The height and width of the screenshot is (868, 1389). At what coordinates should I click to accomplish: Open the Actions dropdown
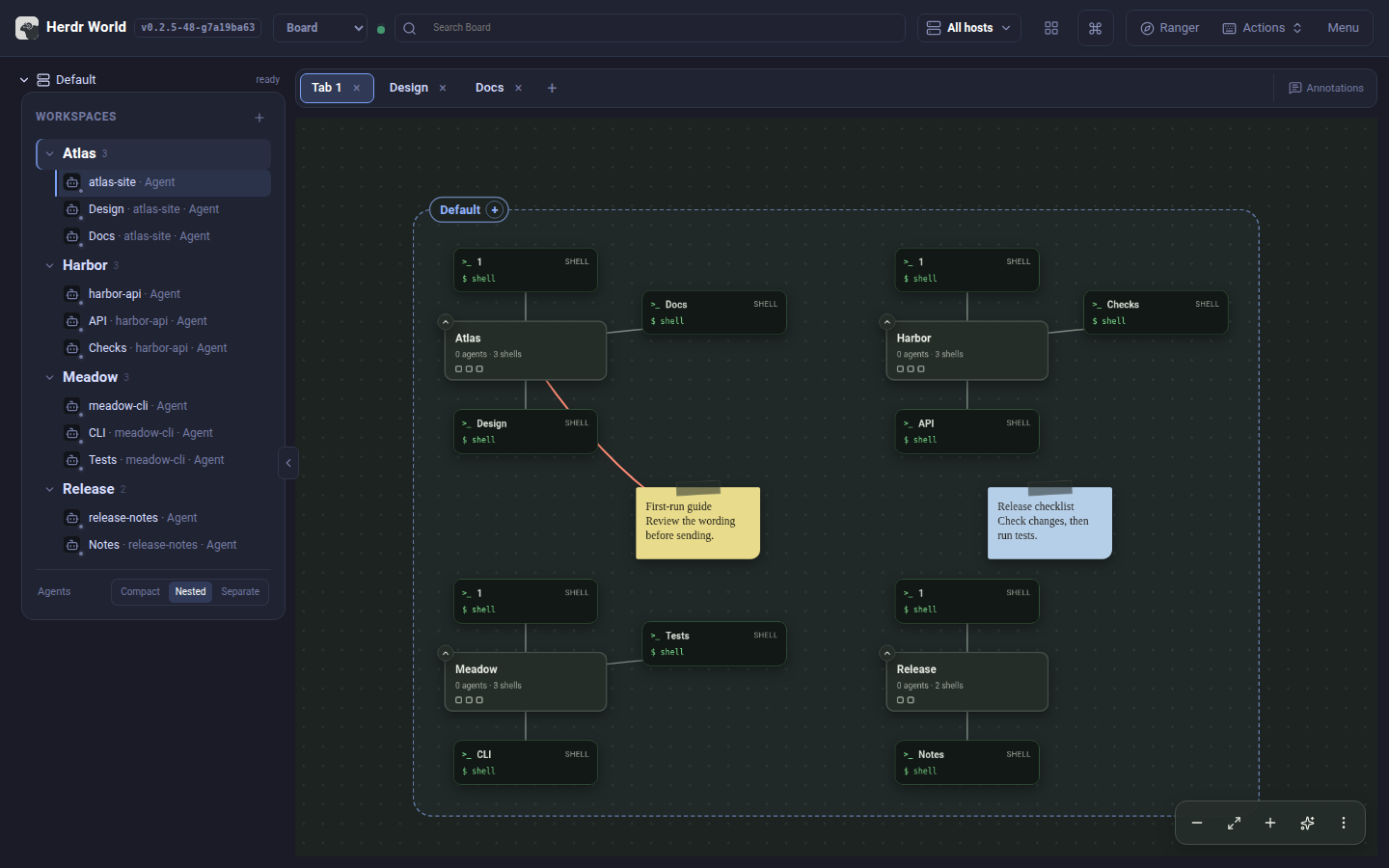(x=1263, y=28)
